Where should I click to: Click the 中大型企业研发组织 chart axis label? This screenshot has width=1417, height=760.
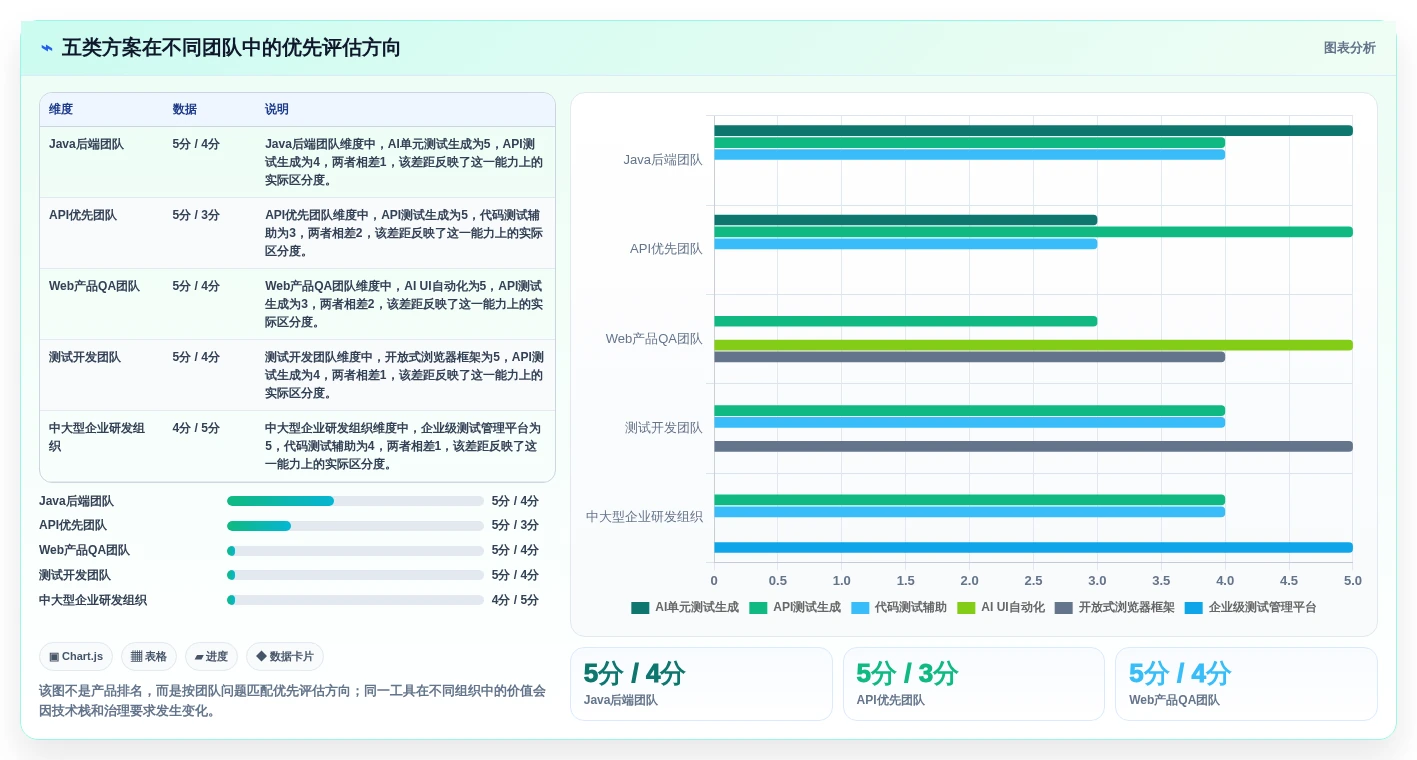pos(644,517)
